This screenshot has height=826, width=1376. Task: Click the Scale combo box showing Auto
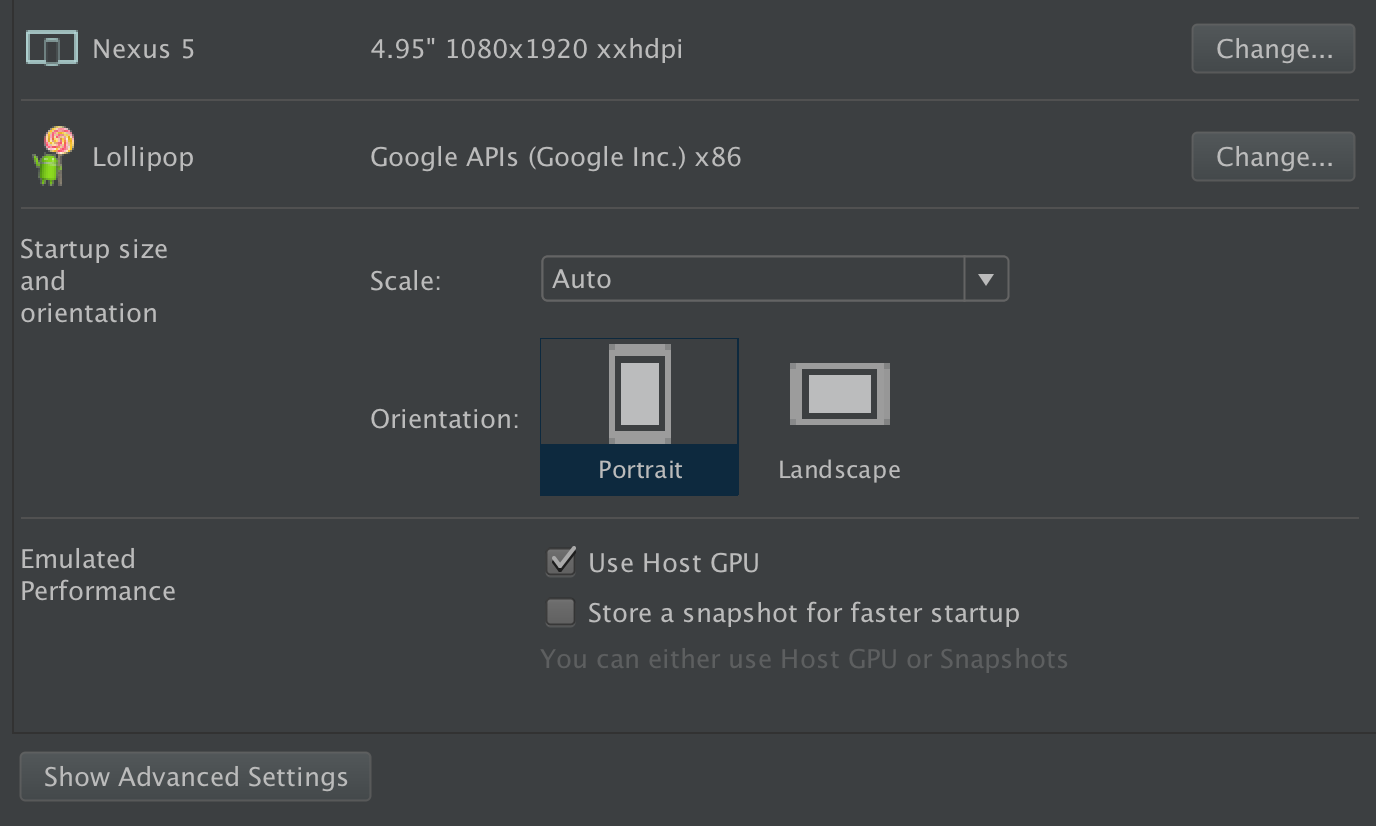pos(775,279)
